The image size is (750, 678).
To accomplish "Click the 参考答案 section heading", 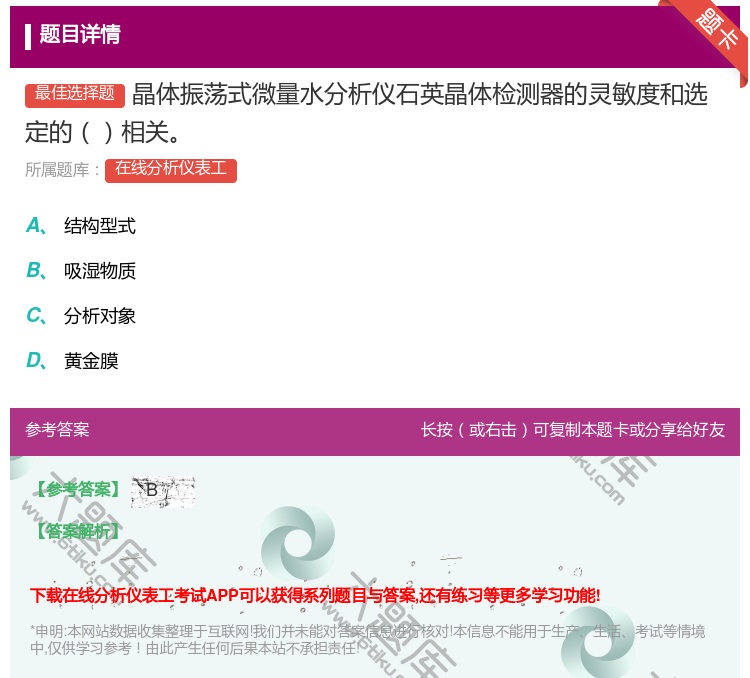I will pyautogui.click(x=57, y=429).
